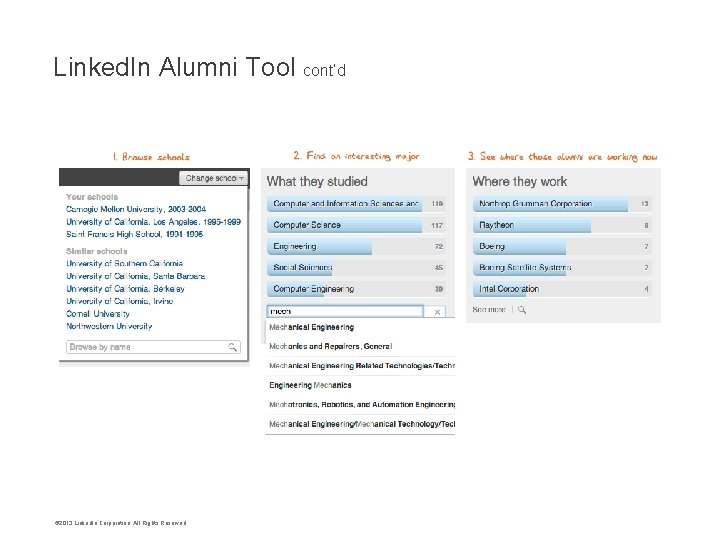Select the Northrop Grumman Corporation bar
Image resolution: width=720 pixels, height=540 pixels.
click(550, 204)
